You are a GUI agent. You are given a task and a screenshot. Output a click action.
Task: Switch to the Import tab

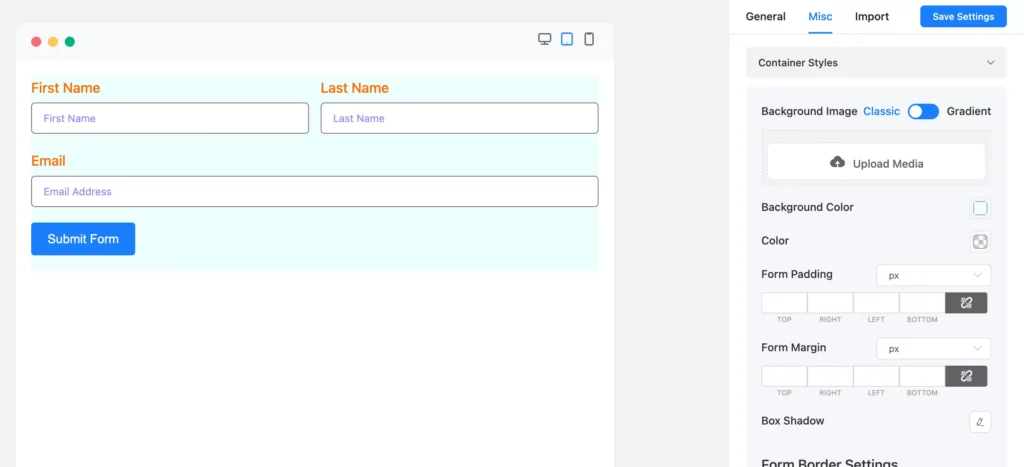[872, 16]
